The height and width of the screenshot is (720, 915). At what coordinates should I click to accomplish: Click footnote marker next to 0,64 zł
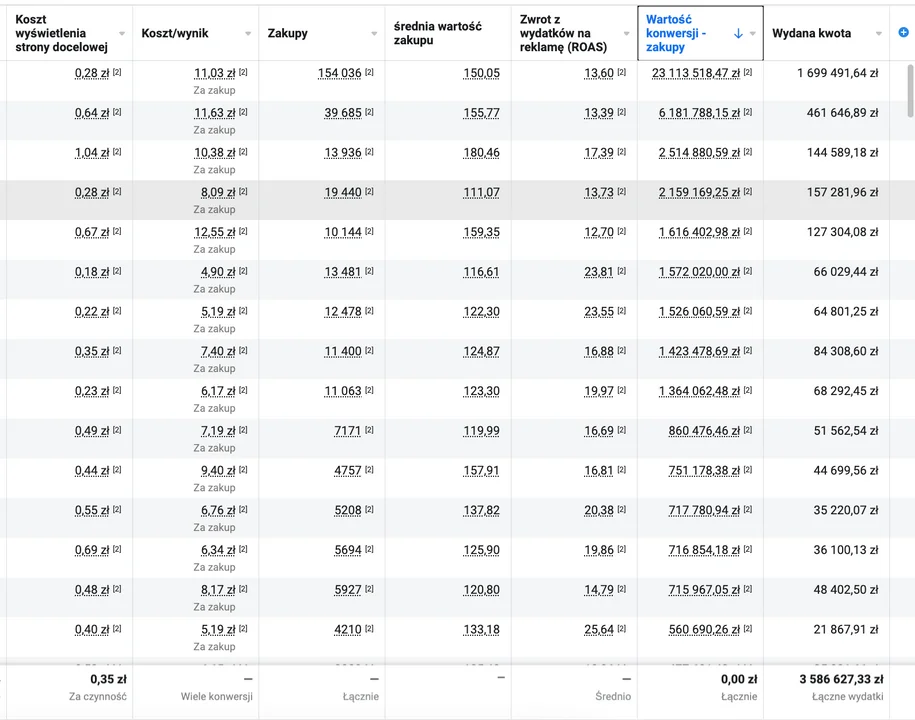[117, 113]
